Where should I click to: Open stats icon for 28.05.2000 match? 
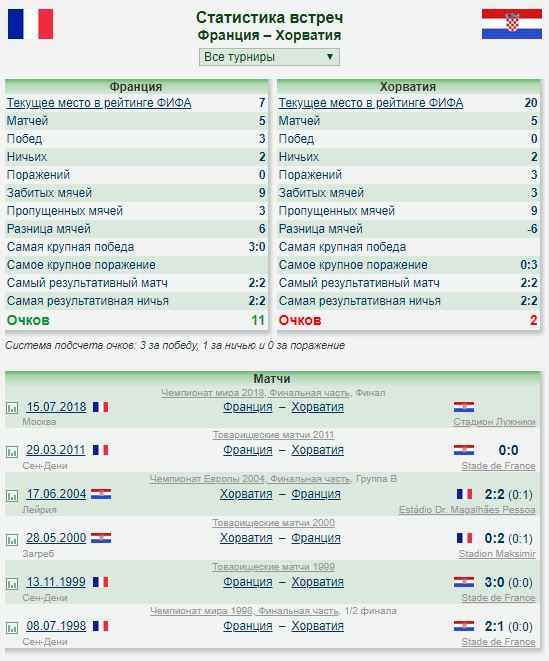coord(12,540)
